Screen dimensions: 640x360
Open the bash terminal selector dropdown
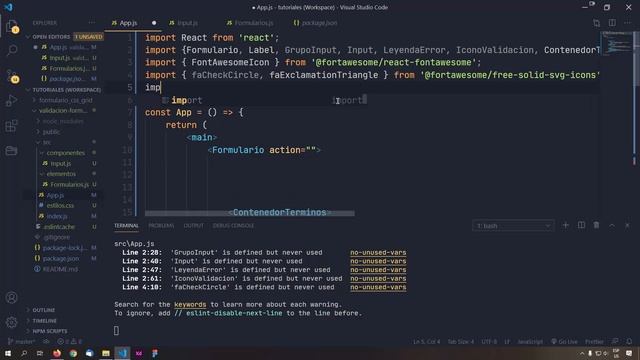click(513, 226)
